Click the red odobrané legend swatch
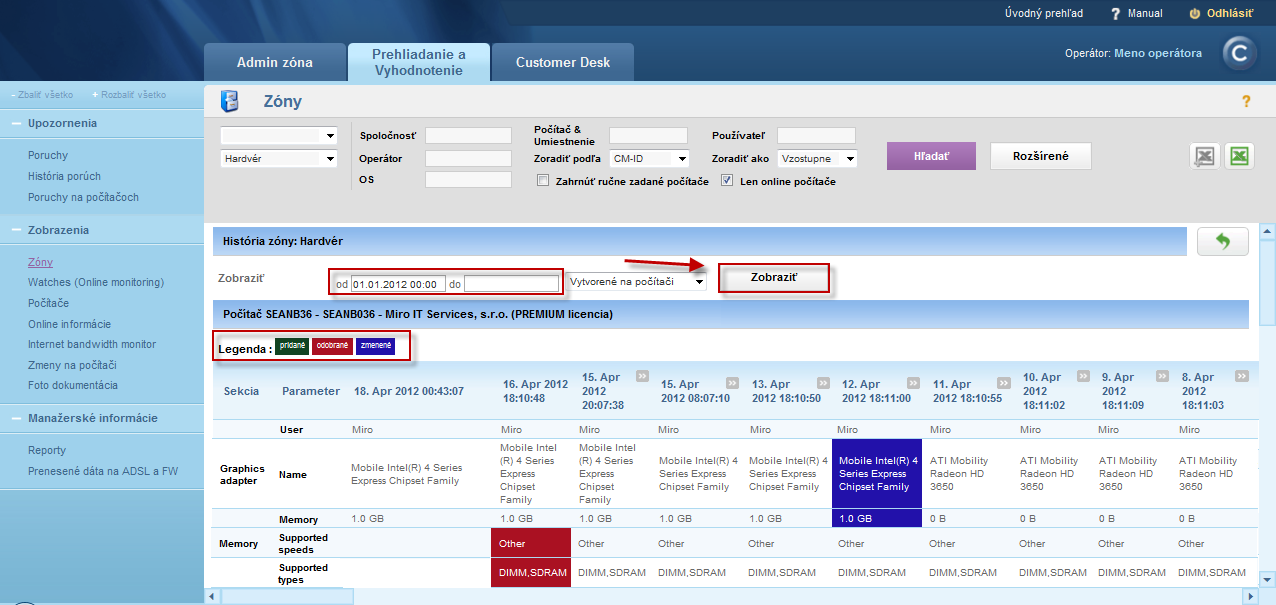 pyautogui.click(x=331, y=346)
